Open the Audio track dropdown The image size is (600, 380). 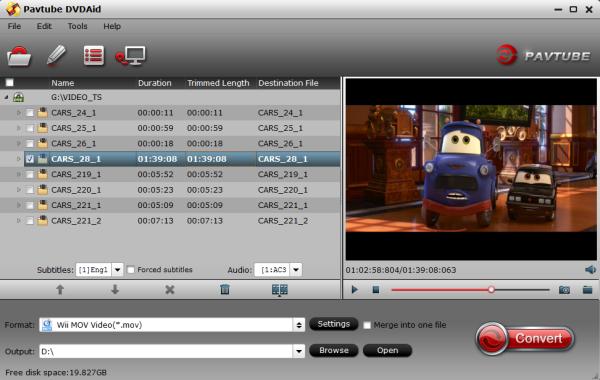[296, 270]
